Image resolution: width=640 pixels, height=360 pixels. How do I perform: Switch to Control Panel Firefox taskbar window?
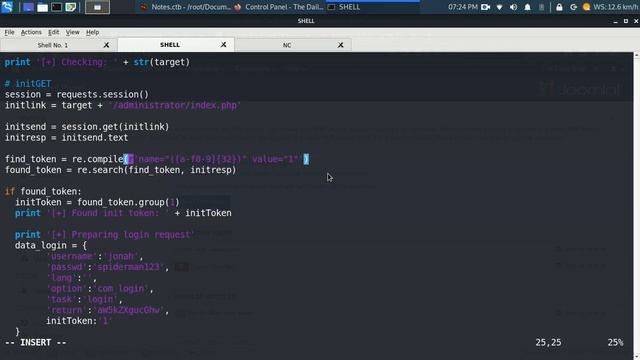tap(280, 7)
